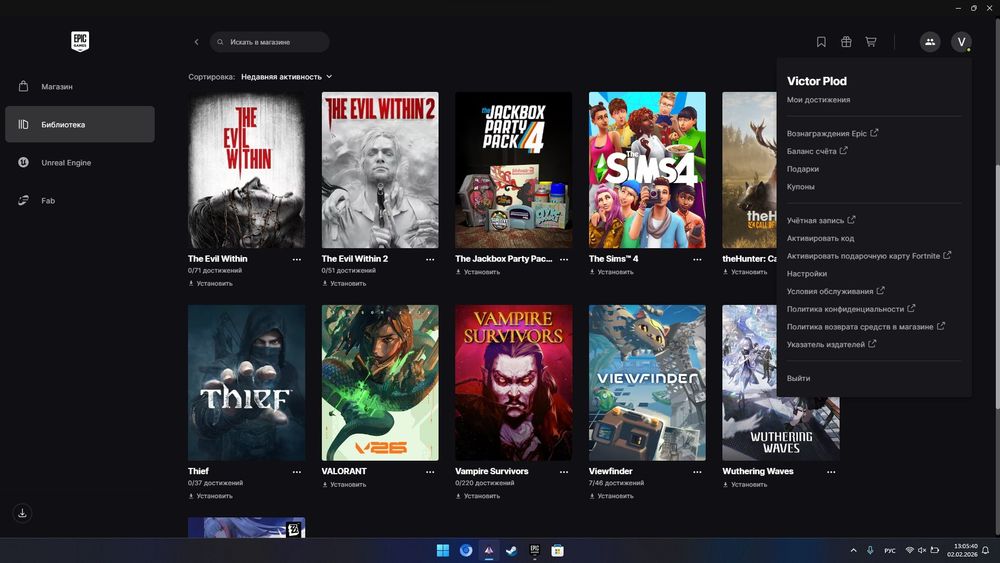Select Подарки in profile menu

803,169
